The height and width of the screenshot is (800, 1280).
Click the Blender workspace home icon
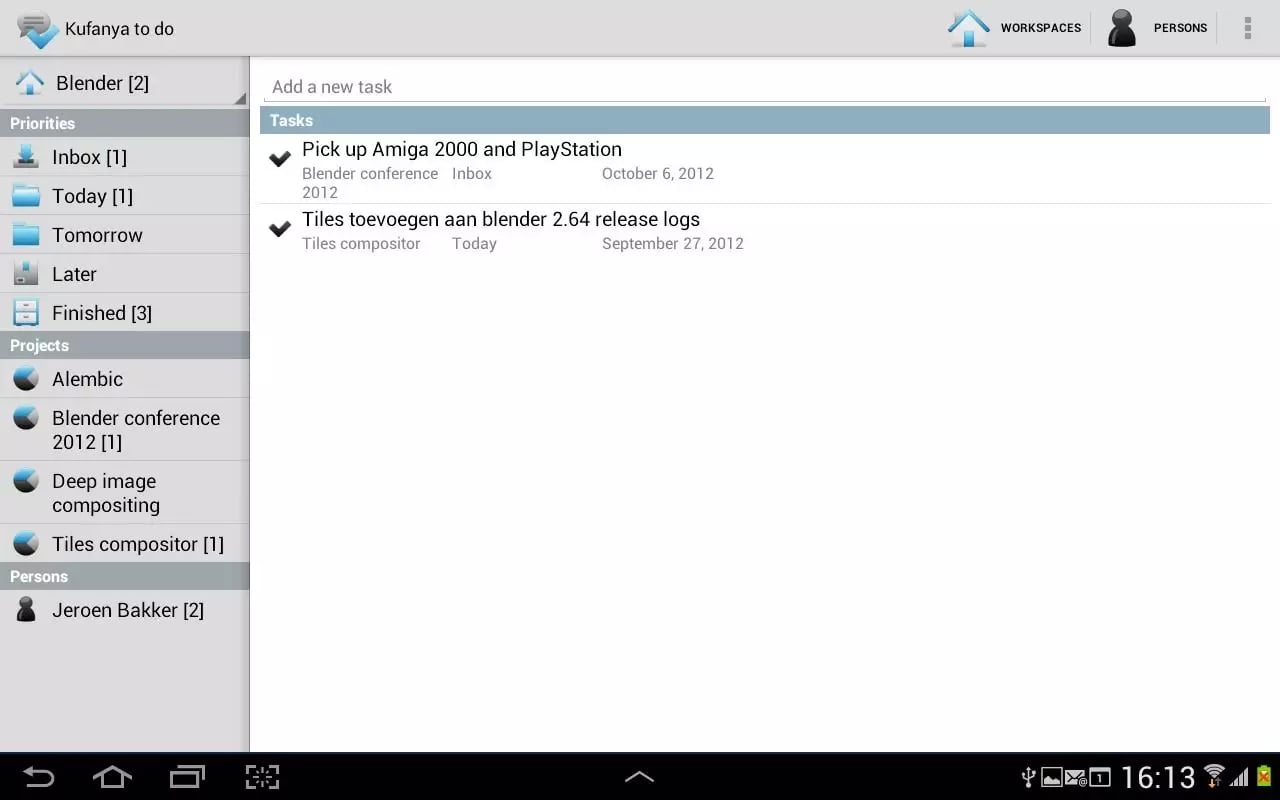(30, 83)
